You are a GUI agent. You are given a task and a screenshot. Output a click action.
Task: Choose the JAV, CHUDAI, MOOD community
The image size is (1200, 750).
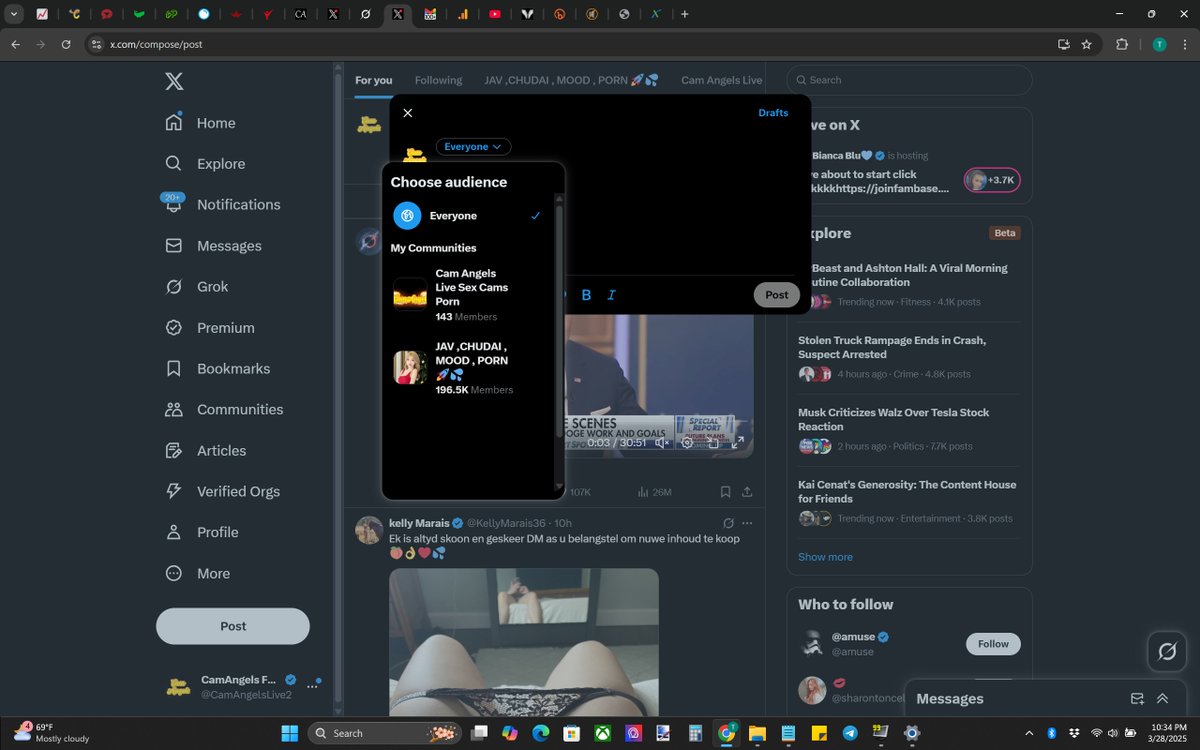[x=467, y=367]
